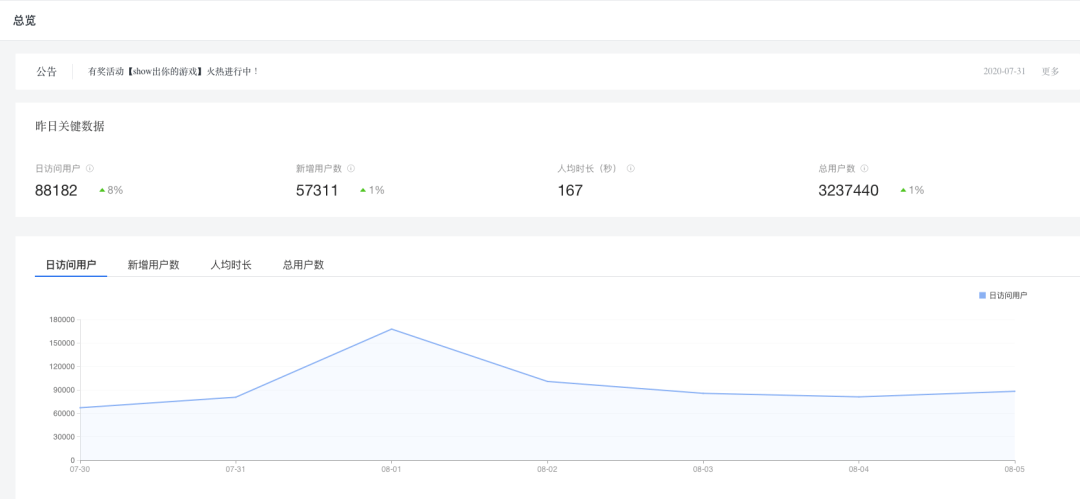Click the 总览 page title
Viewport: 1080px width, 499px height.
pyautogui.click(x=25, y=20)
